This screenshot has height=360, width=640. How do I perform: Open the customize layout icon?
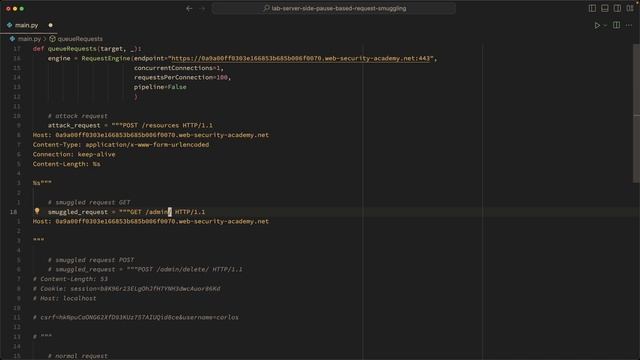click(630, 8)
